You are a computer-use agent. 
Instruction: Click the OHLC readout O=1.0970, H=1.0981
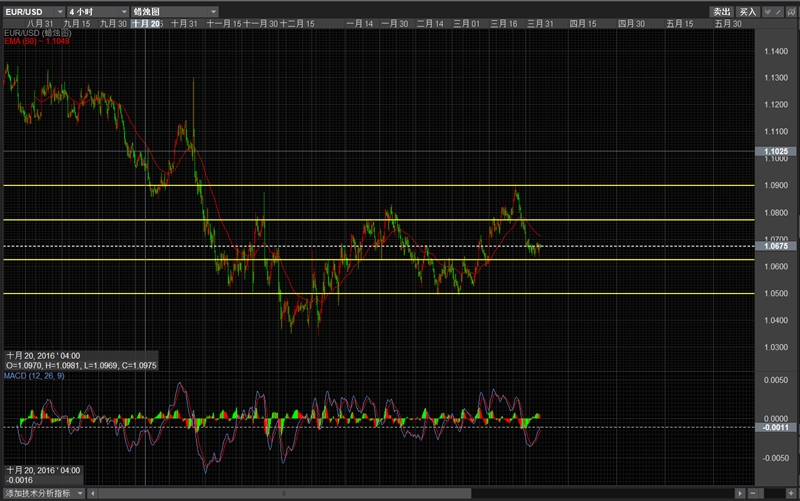[82, 365]
